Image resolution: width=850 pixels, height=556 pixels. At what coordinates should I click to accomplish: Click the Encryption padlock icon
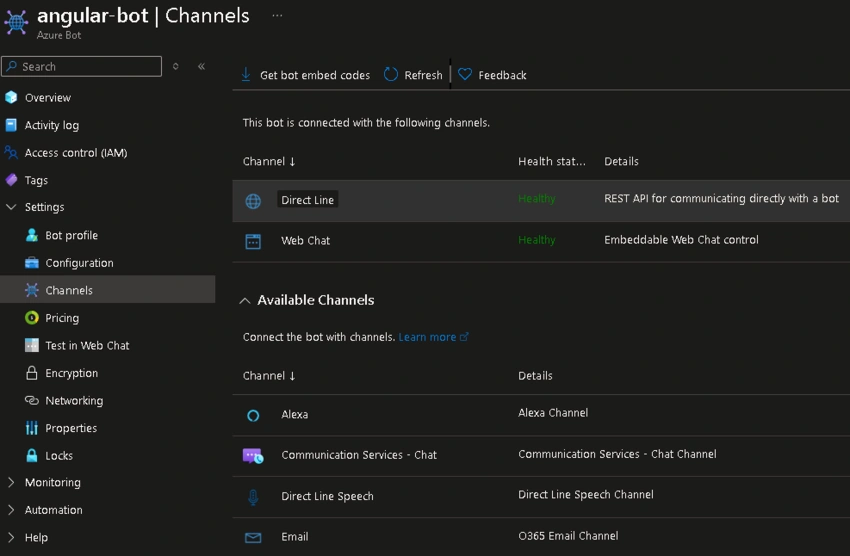(x=32, y=373)
